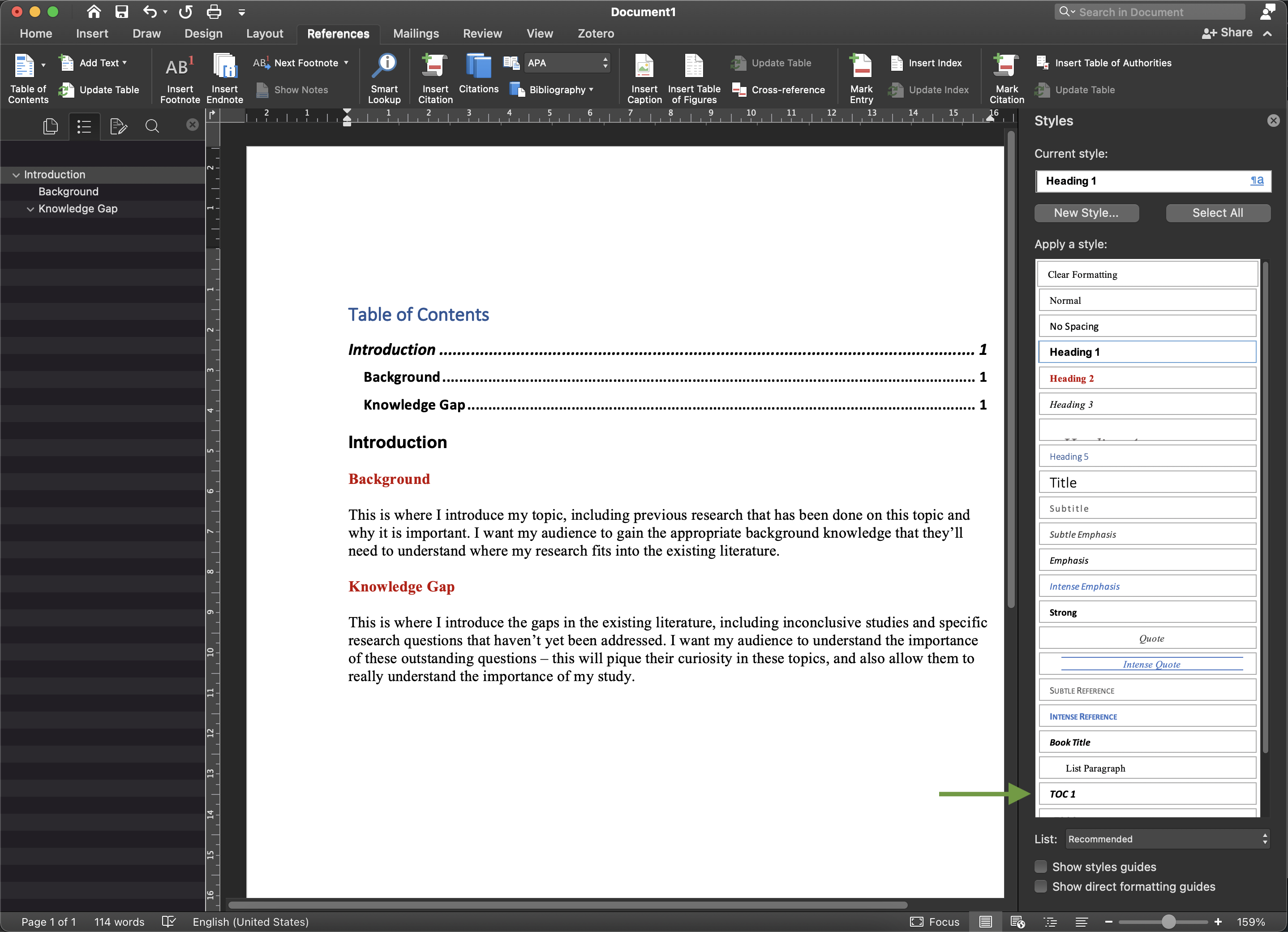Click the zoom in plus button
The width and height of the screenshot is (1288, 932).
point(1218,922)
